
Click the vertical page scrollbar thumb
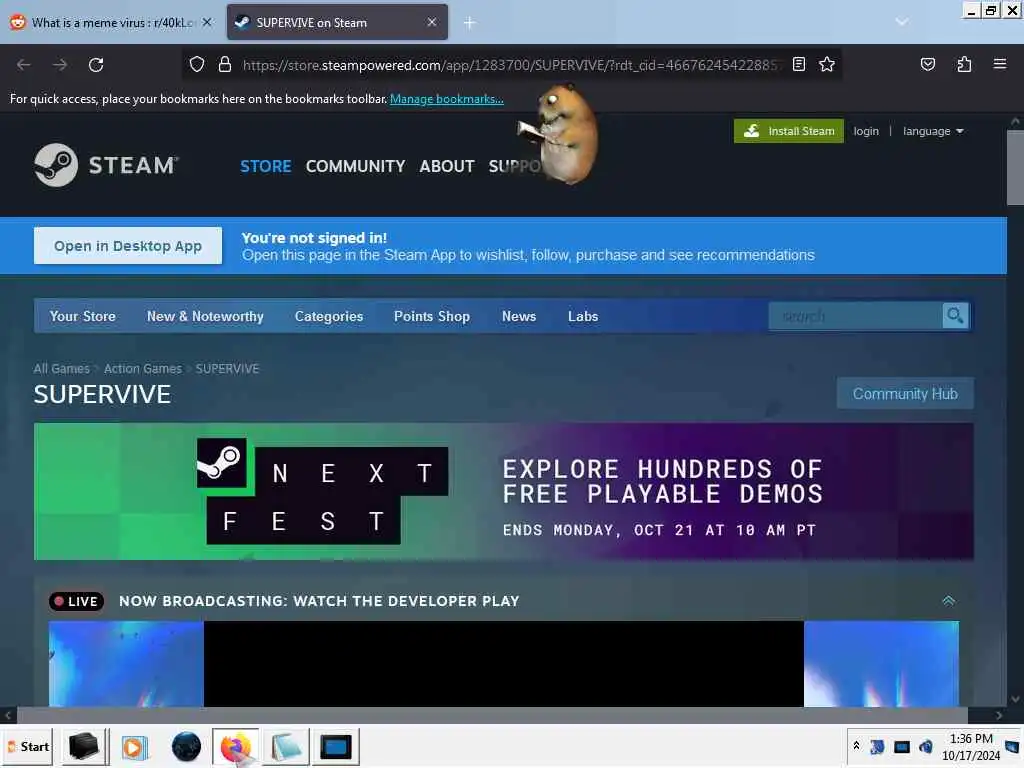click(1015, 168)
